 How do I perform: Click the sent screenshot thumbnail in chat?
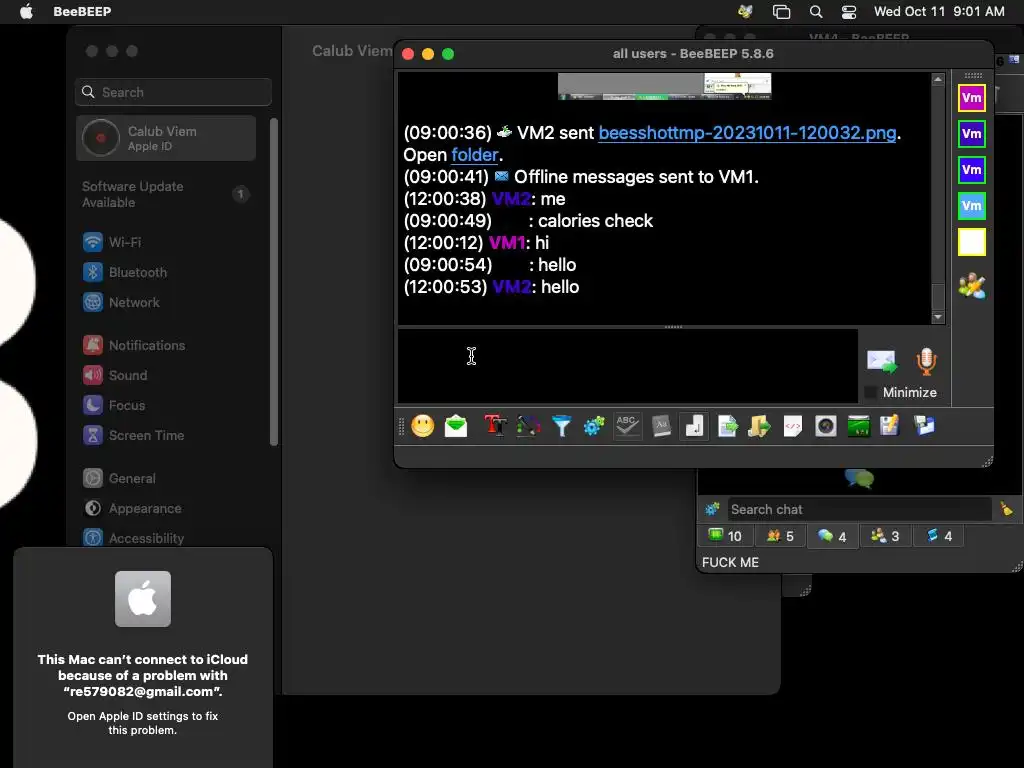click(x=664, y=86)
